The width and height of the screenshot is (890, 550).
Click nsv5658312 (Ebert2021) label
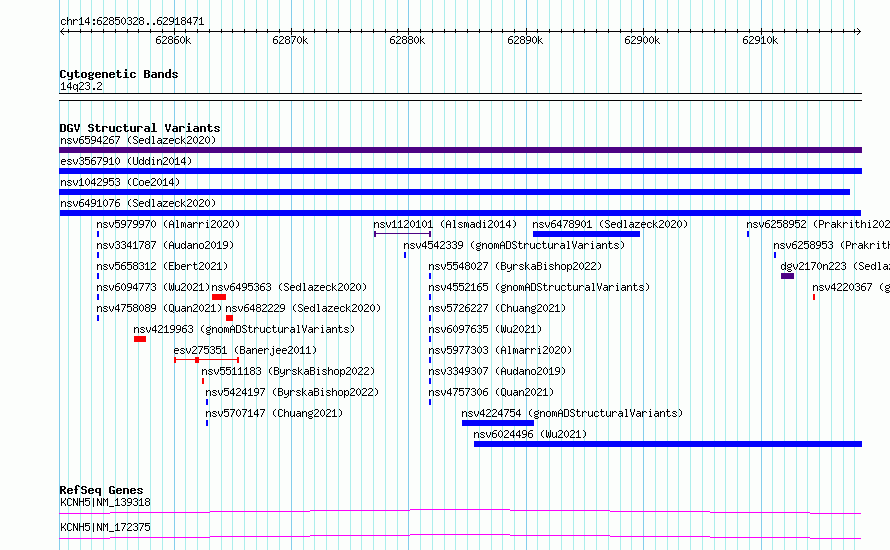tap(162, 266)
